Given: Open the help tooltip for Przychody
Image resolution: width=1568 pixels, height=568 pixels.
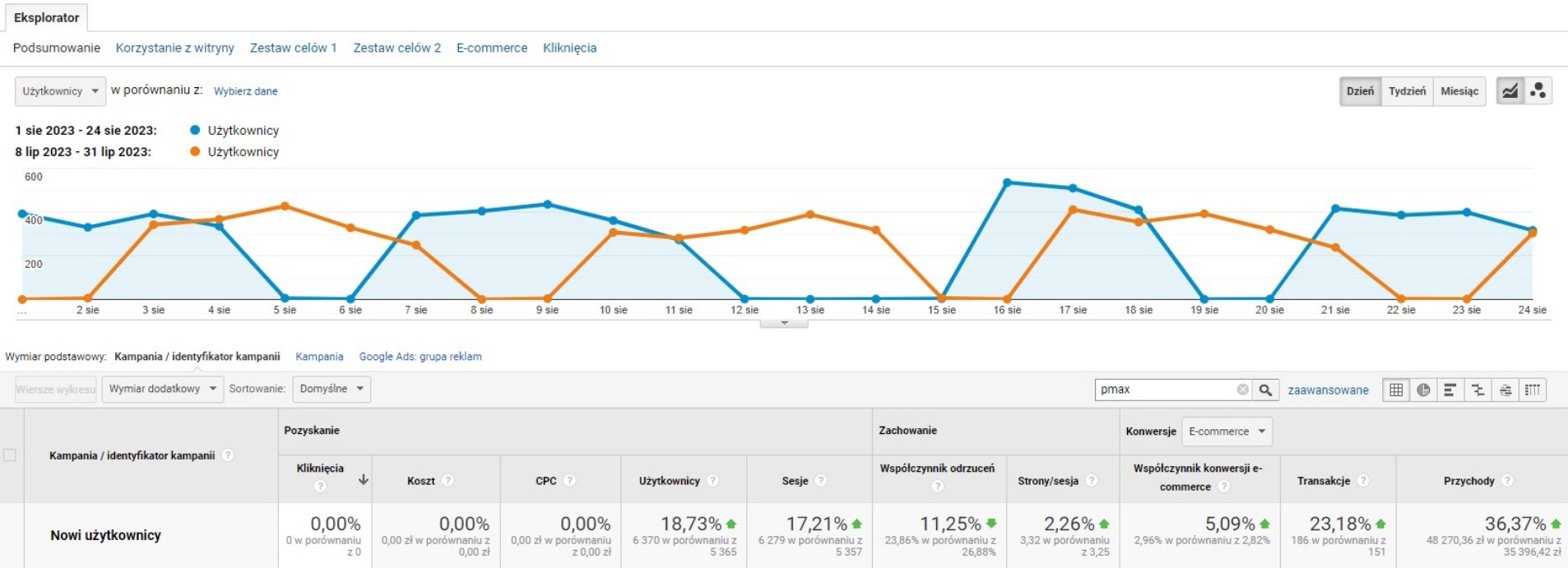Looking at the screenshot, I should click(x=1507, y=481).
